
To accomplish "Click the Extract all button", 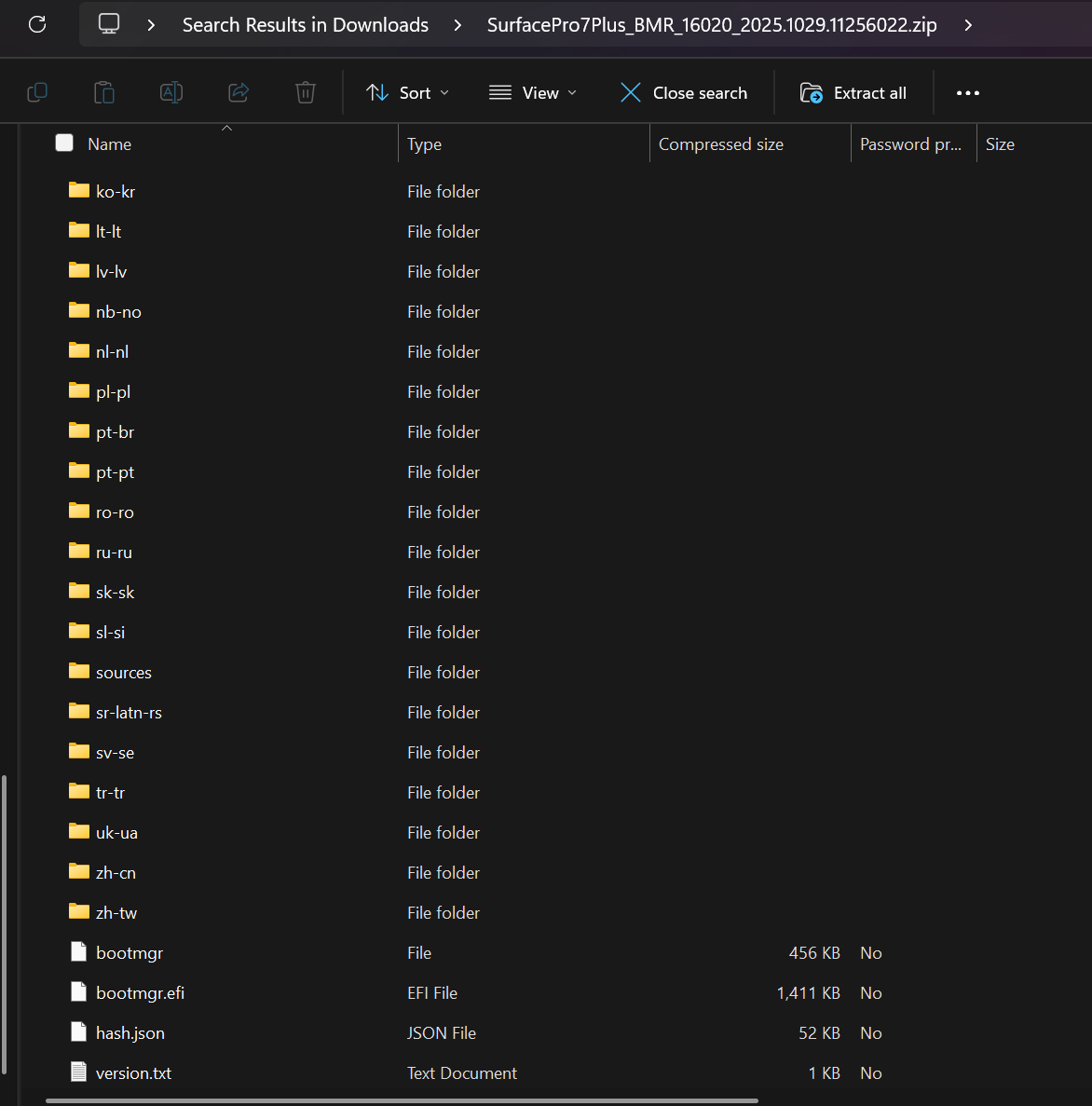I will pyautogui.click(x=853, y=93).
